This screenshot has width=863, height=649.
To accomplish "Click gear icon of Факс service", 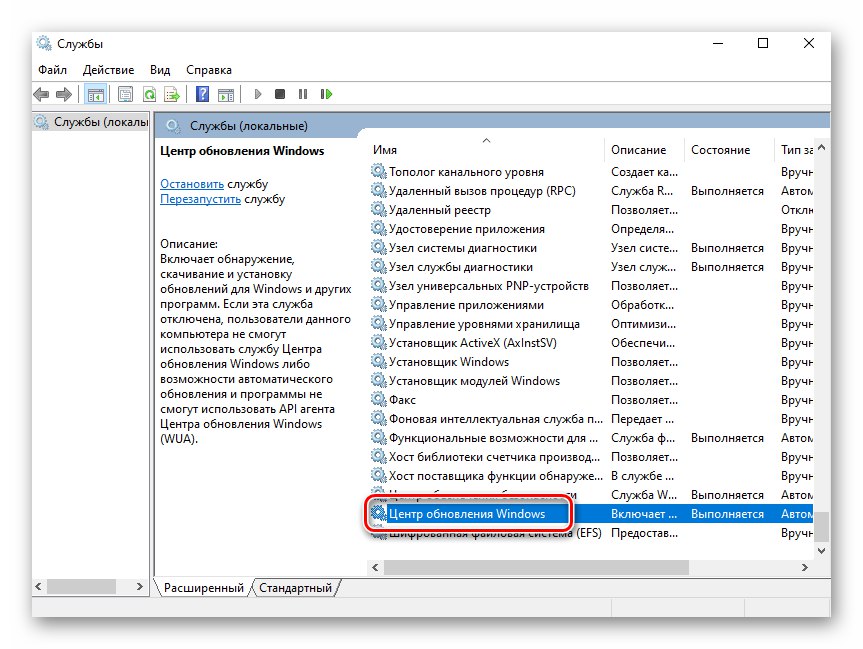I will (x=378, y=399).
